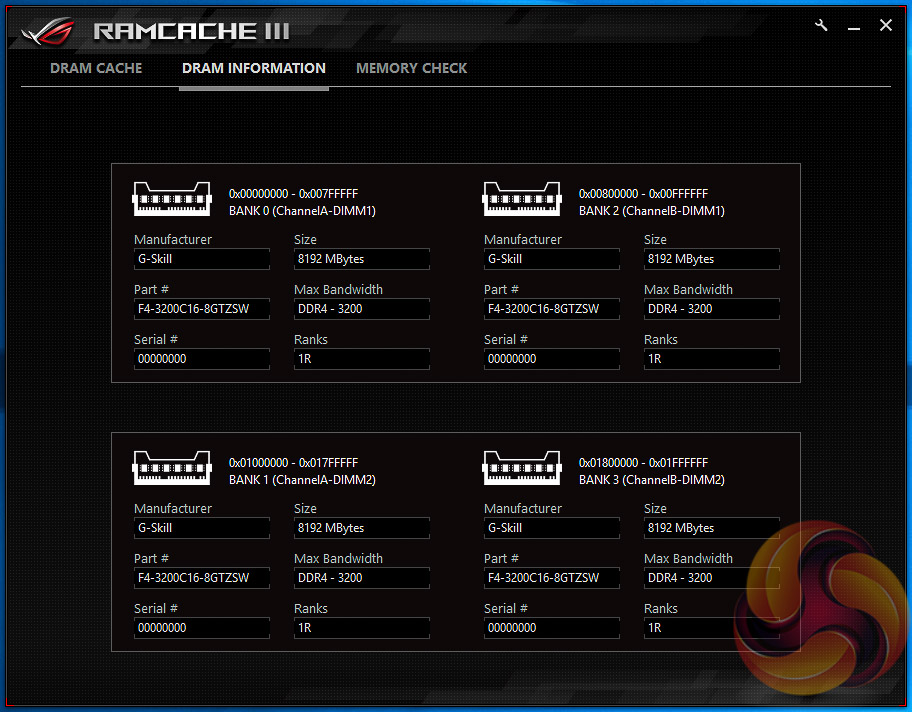Click the text BANK 3 (ChannelB-DIMM2)
The width and height of the screenshot is (912, 712).
click(651, 479)
